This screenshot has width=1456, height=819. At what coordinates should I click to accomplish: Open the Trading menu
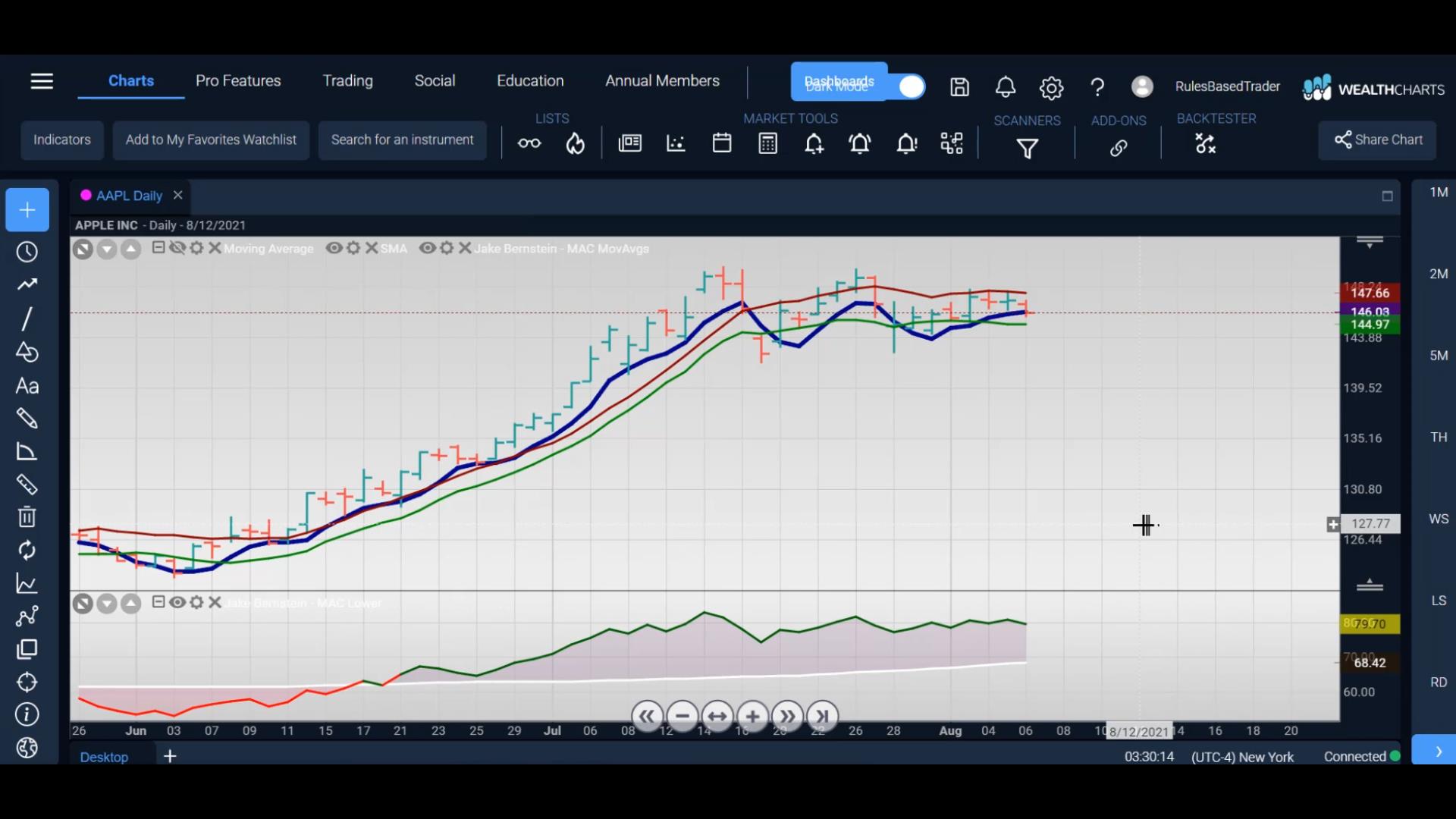[347, 80]
